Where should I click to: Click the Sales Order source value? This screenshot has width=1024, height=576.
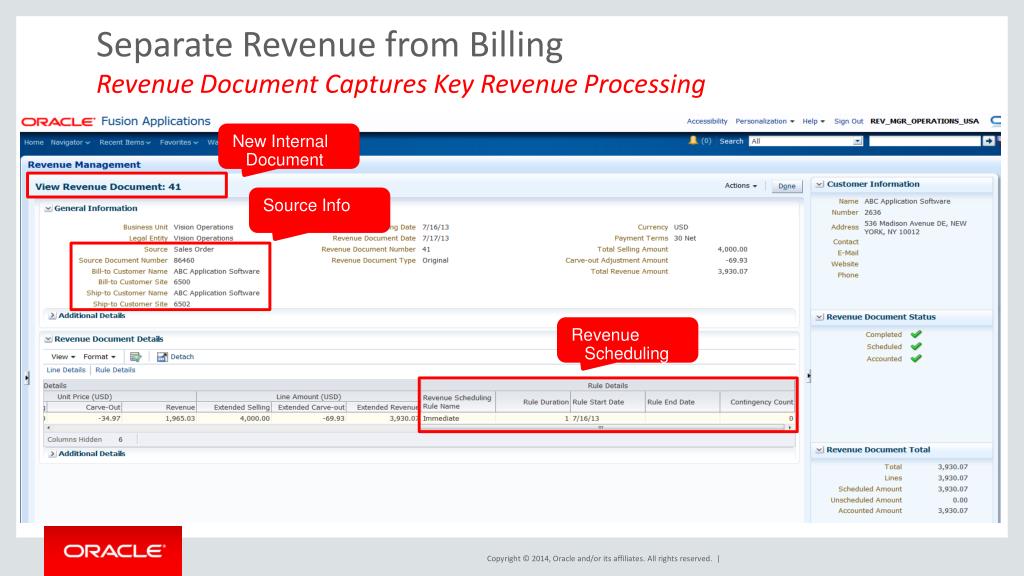[193, 249]
